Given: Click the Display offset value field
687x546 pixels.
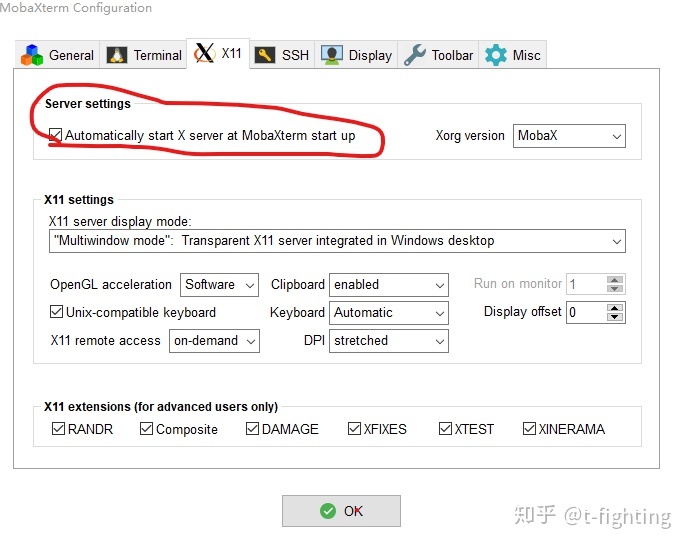Looking at the screenshot, I should pos(586,312).
